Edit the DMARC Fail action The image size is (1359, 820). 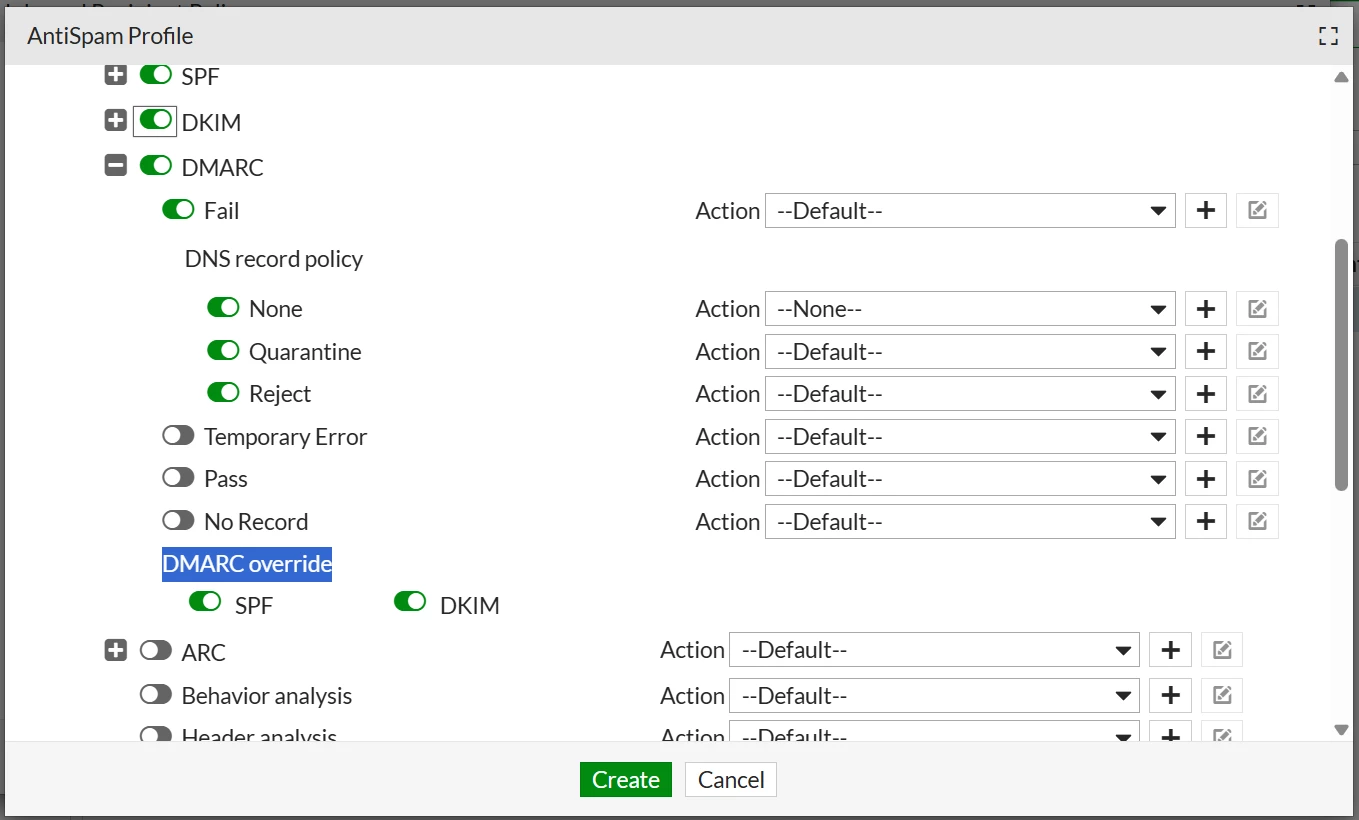(1257, 211)
